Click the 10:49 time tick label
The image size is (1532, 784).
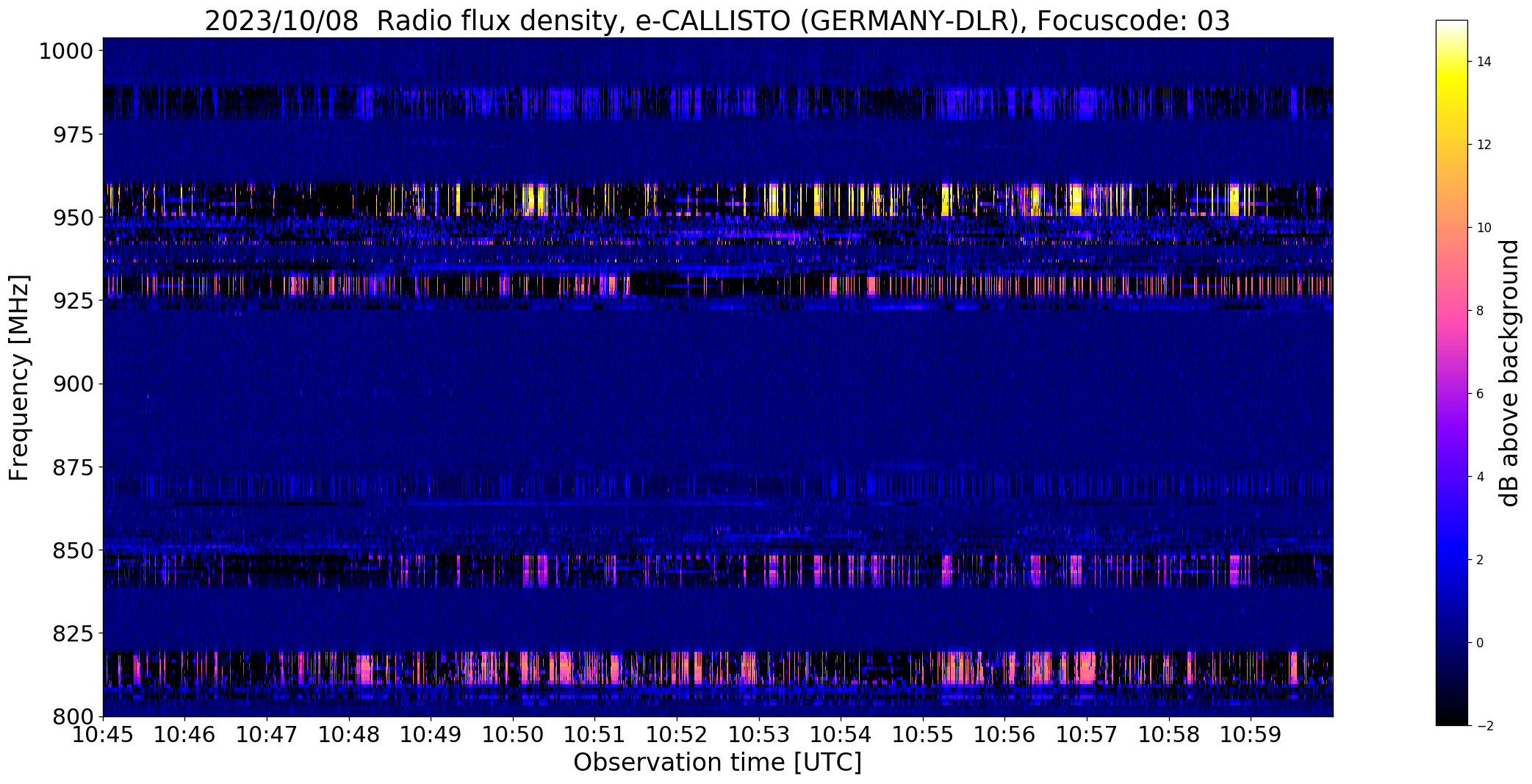pos(431,735)
